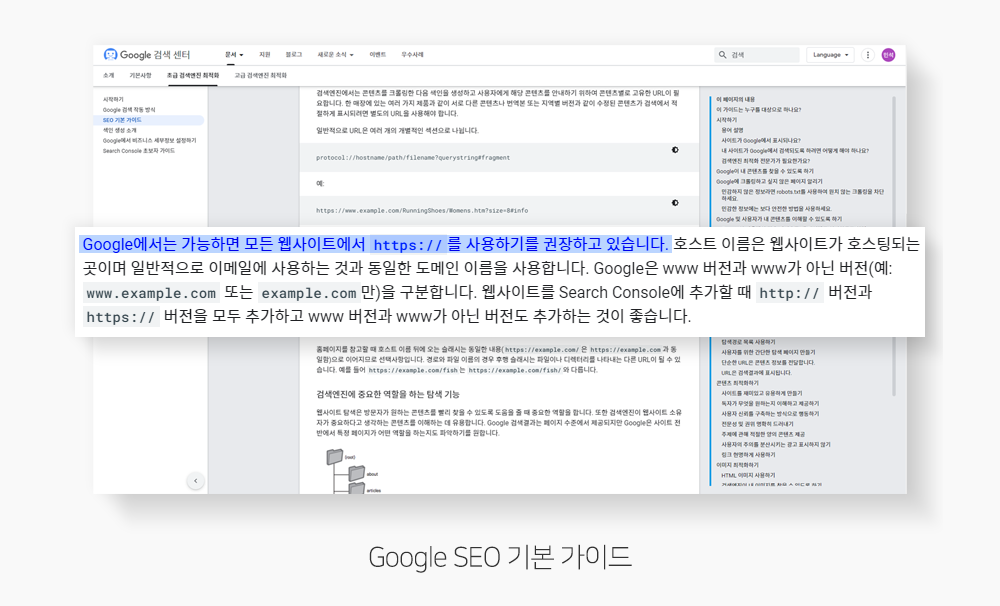Jump to Google에 크롤링하고 싶지 않은 페이지 알리기
Image resolution: width=1000 pixels, height=606 pixels.
[x=769, y=181]
